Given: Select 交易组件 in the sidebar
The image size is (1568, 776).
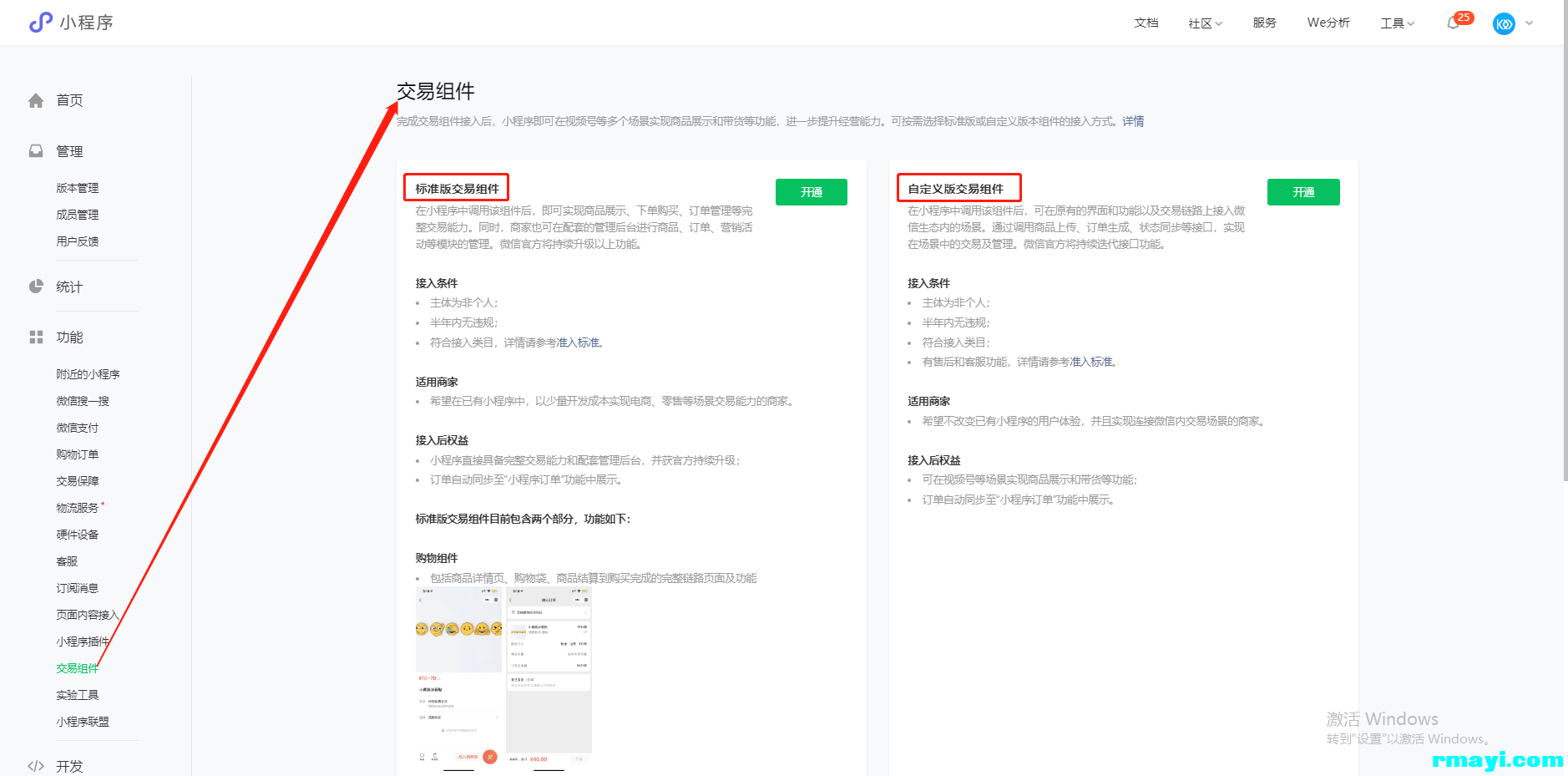Looking at the screenshot, I should pyautogui.click(x=78, y=668).
